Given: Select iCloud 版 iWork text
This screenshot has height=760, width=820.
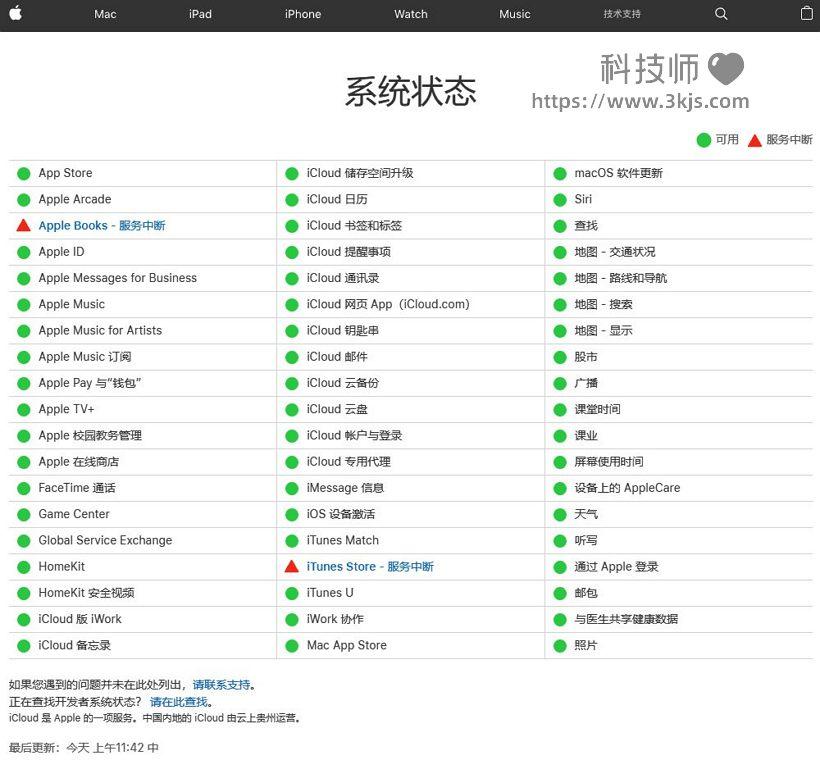Looking at the screenshot, I should click(x=80, y=619).
